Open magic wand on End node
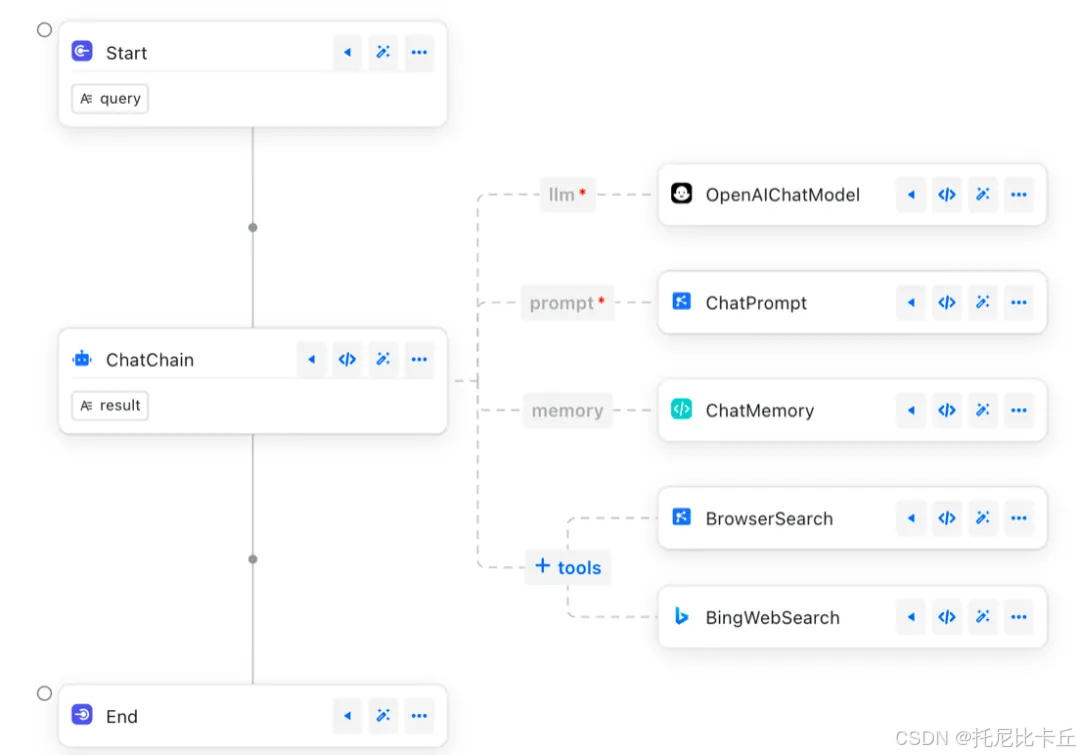Image resolution: width=1080 pixels, height=755 pixels. click(383, 716)
